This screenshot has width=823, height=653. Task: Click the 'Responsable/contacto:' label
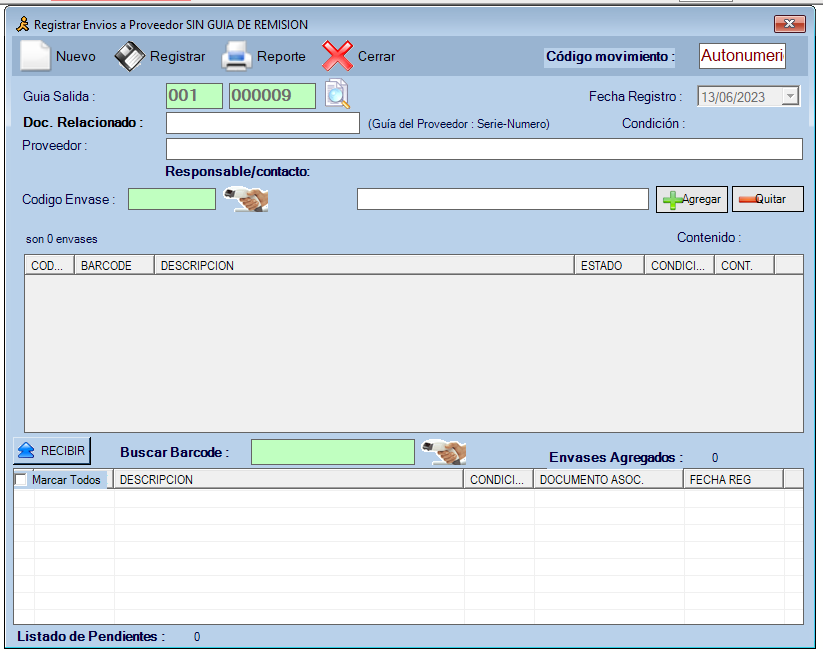click(x=237, y=171)
